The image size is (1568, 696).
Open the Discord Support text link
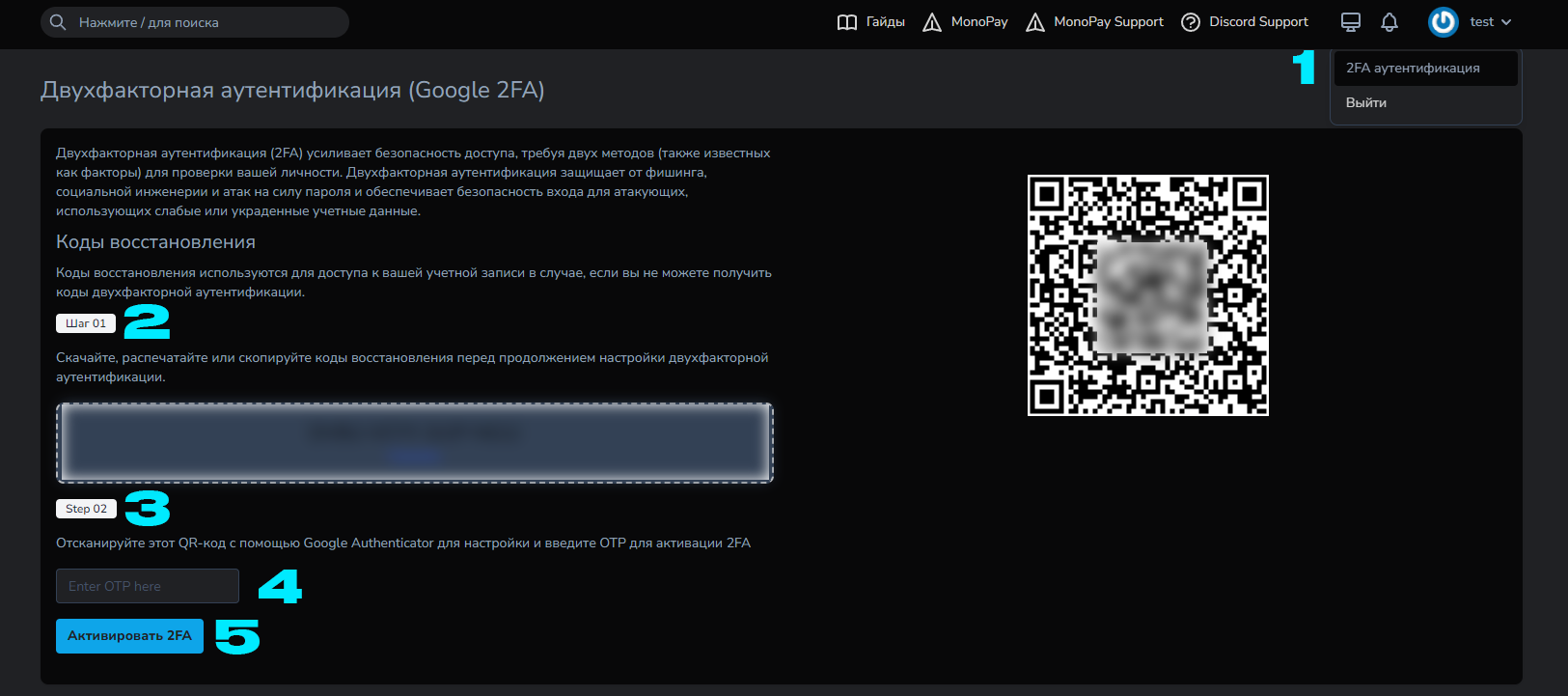click(1258, 22)
